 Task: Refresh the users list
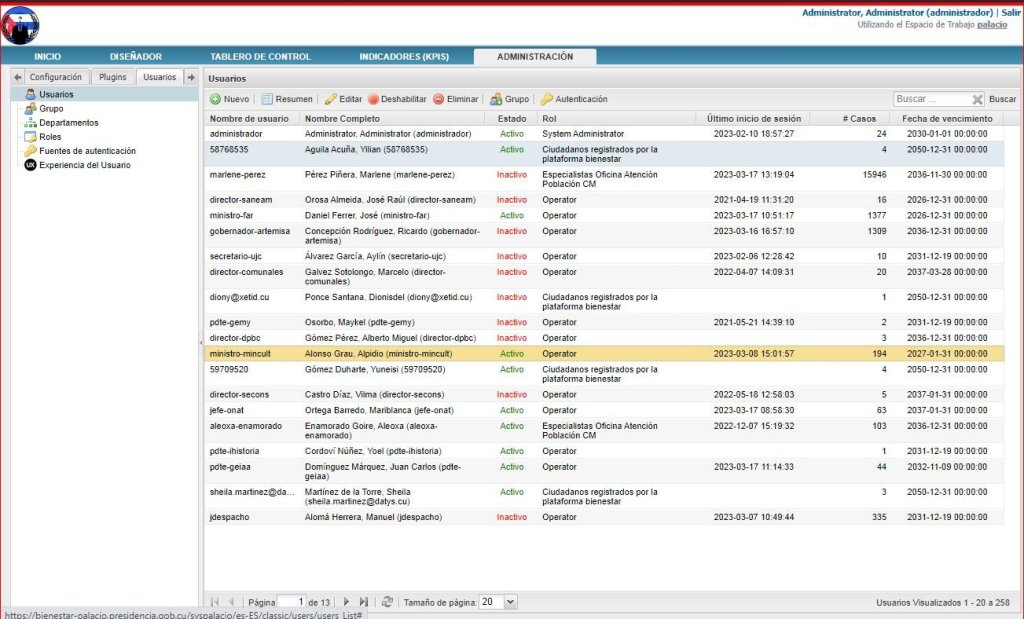[387, 602]
